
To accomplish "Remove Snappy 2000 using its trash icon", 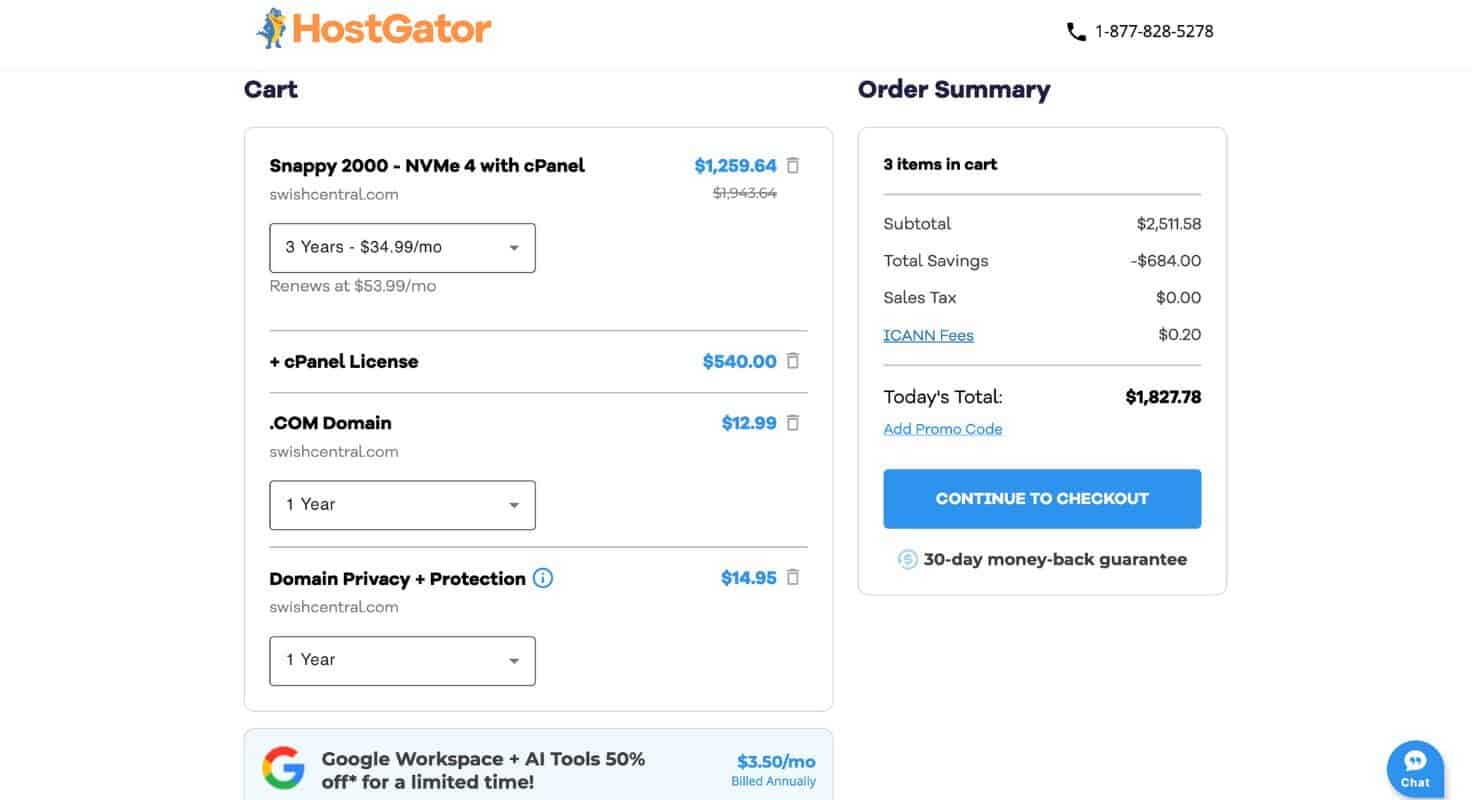I will tap(792, 165).
